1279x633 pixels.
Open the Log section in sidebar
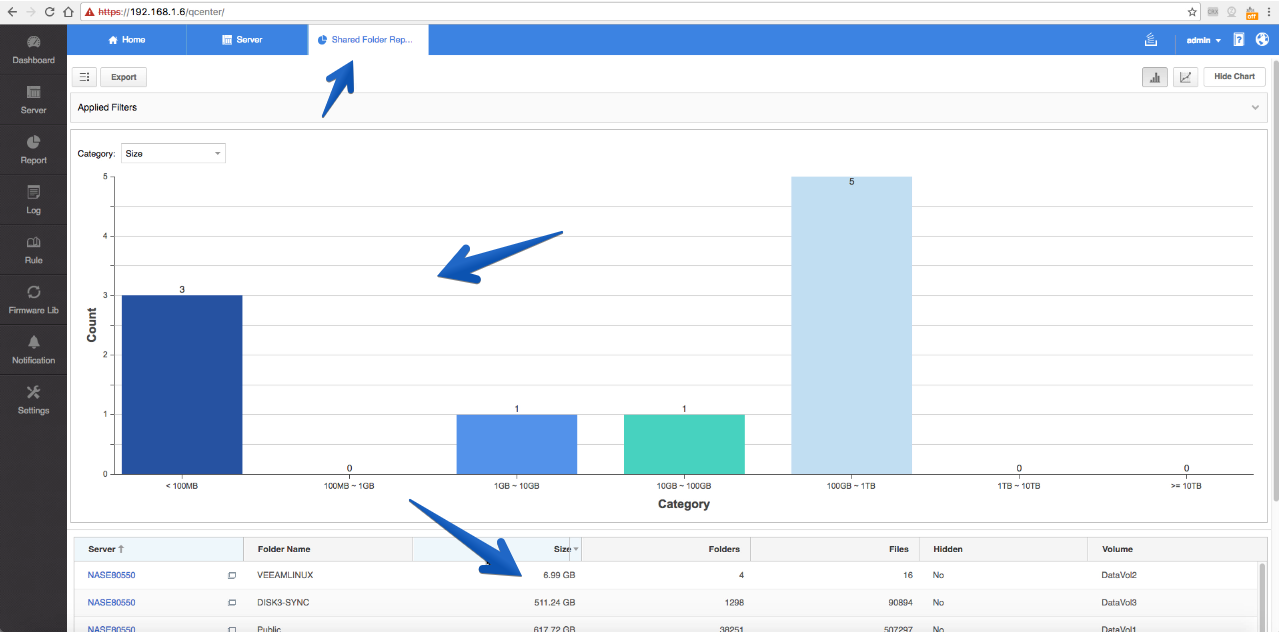[x=33, y=200]
